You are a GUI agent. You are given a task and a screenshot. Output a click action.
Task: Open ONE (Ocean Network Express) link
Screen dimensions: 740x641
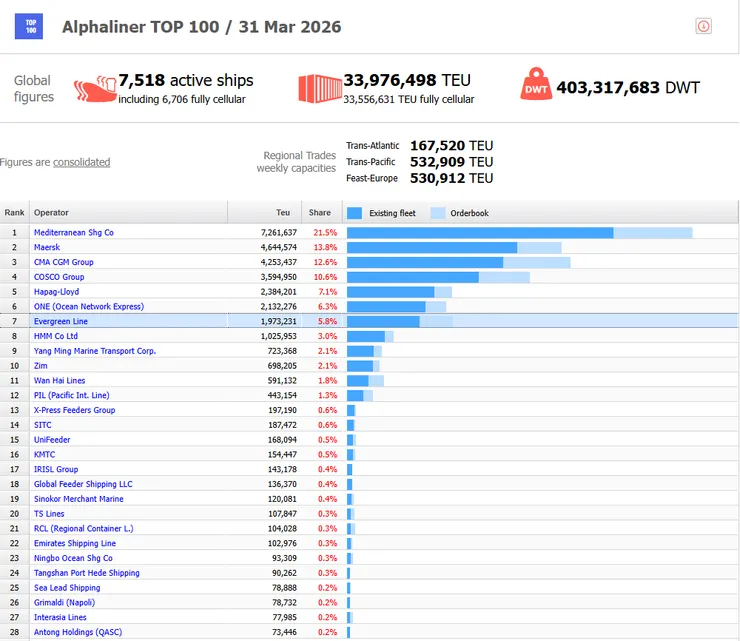click(89, 306)
